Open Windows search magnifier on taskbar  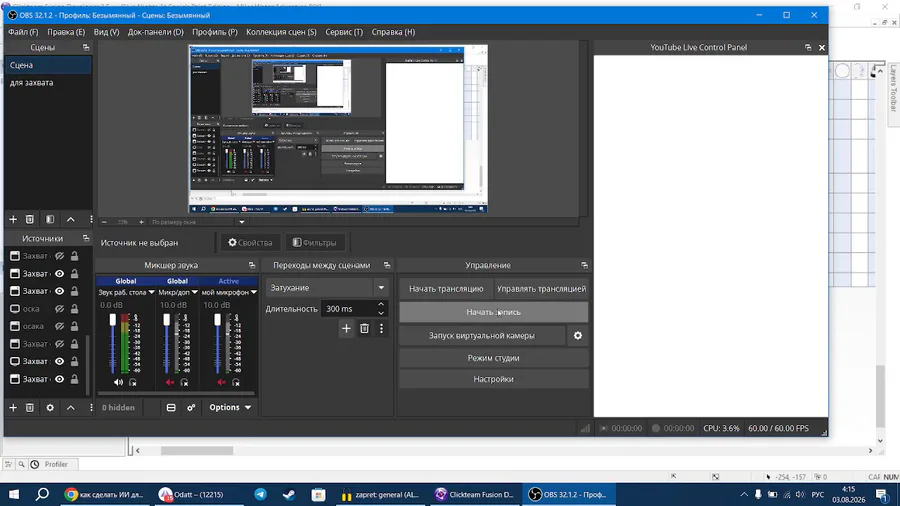point(42,494)
